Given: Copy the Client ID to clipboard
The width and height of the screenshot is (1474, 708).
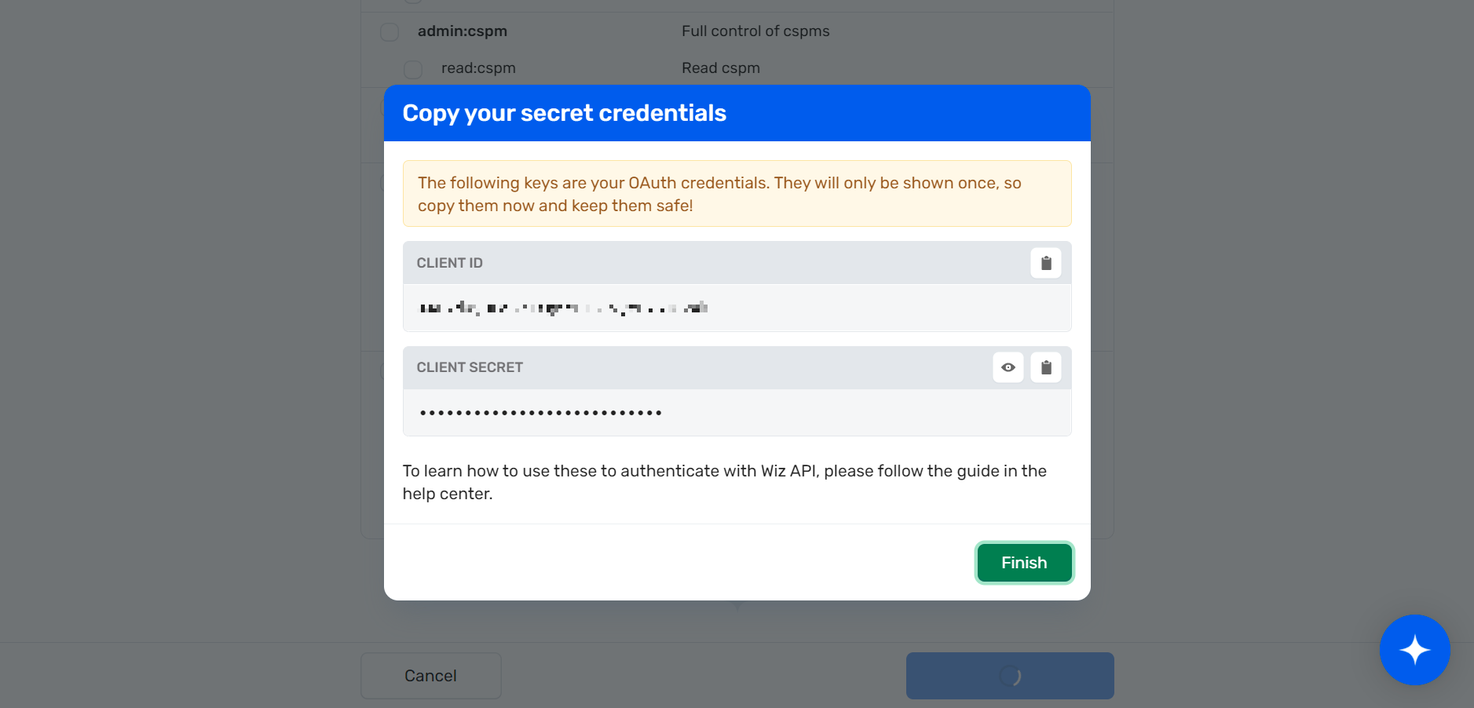Looking at the screenshot, I should click(x=1046, y=263).
